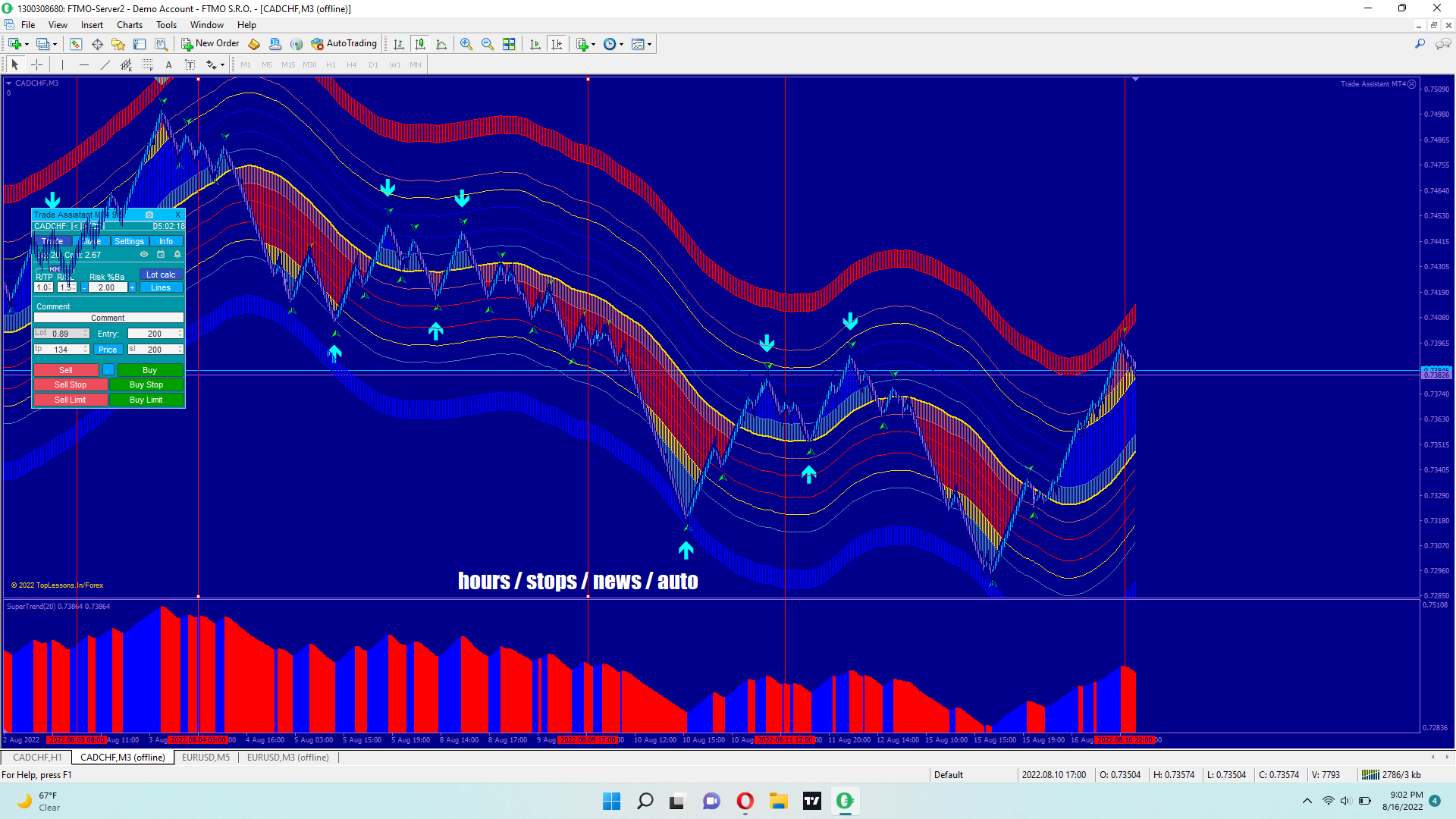
Task: Select the Draw trendline tool
Action: pos(105,64)
